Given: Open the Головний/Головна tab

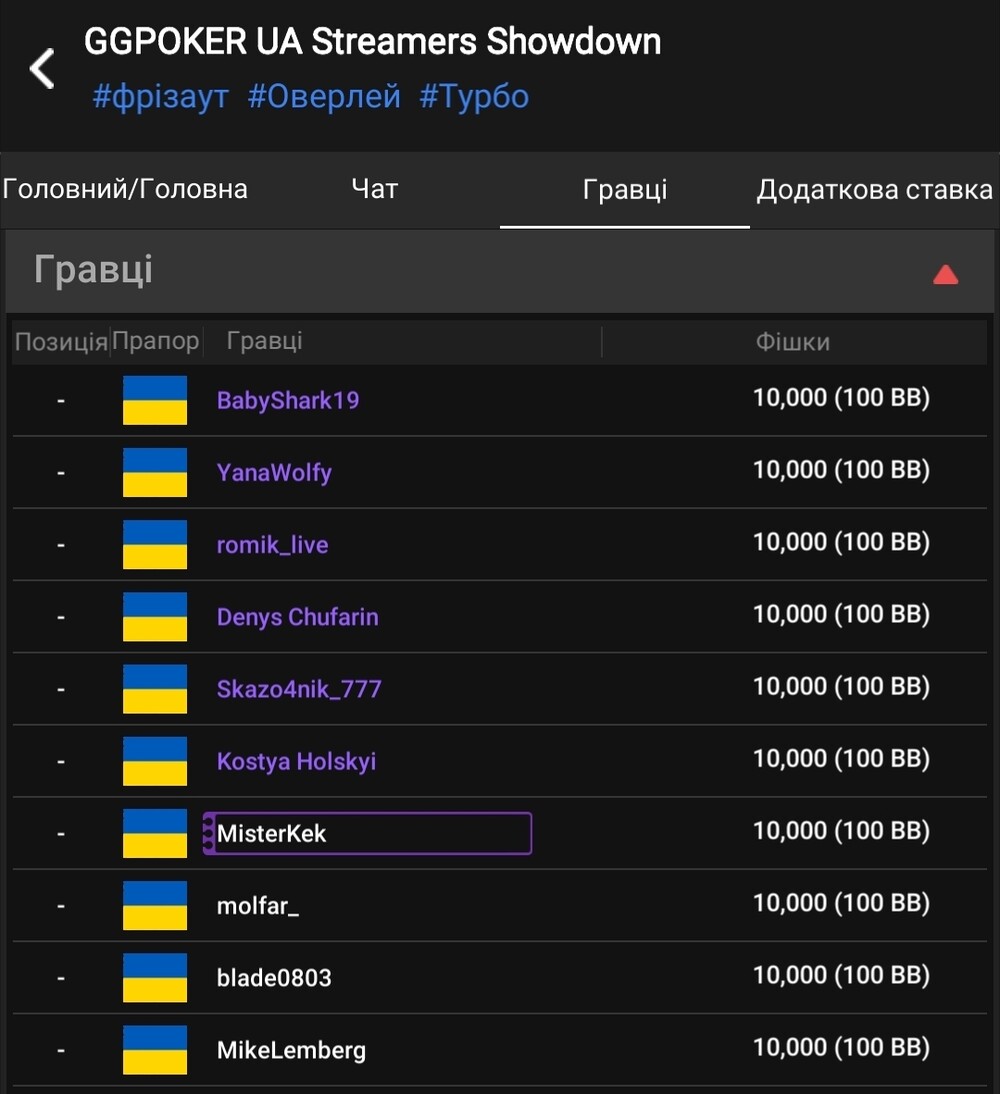Looking at the screenshot, I should (x=125, y=189).
